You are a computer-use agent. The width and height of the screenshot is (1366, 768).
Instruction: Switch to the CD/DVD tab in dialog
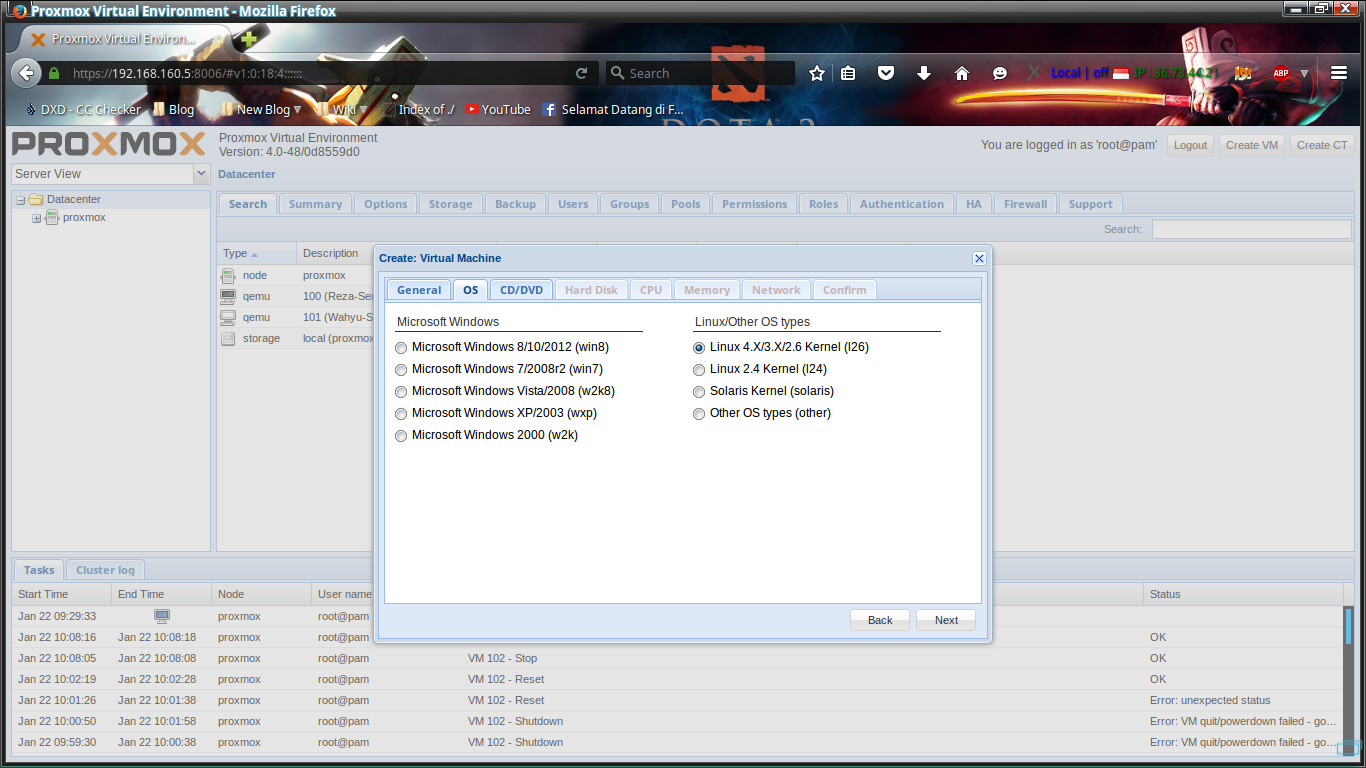(521, 290)
